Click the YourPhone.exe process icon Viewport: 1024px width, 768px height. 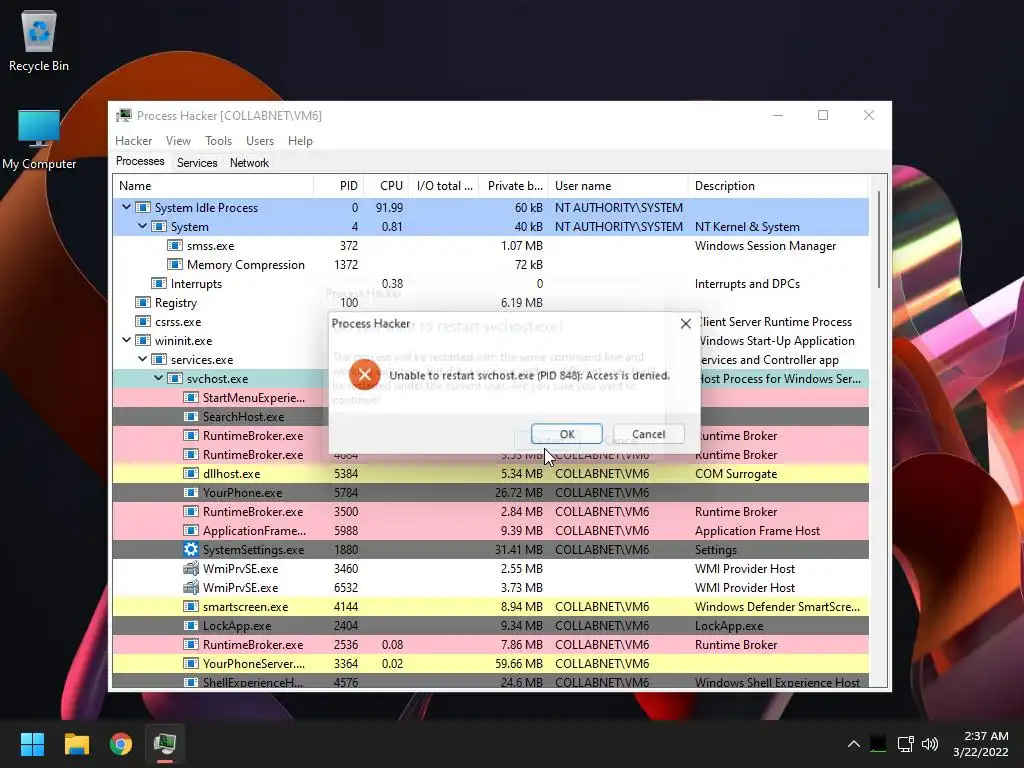pos(191,492)
